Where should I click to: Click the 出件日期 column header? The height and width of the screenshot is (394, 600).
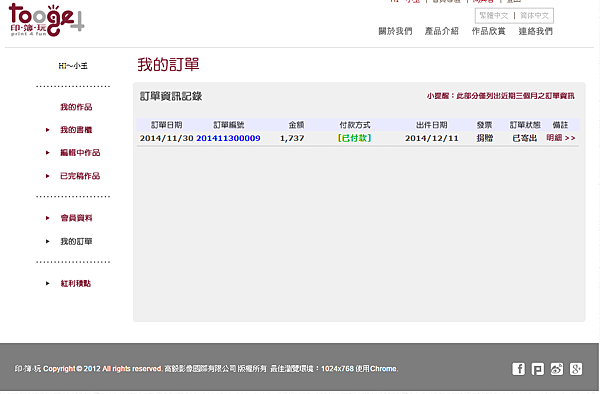click(x=432, y=125)
